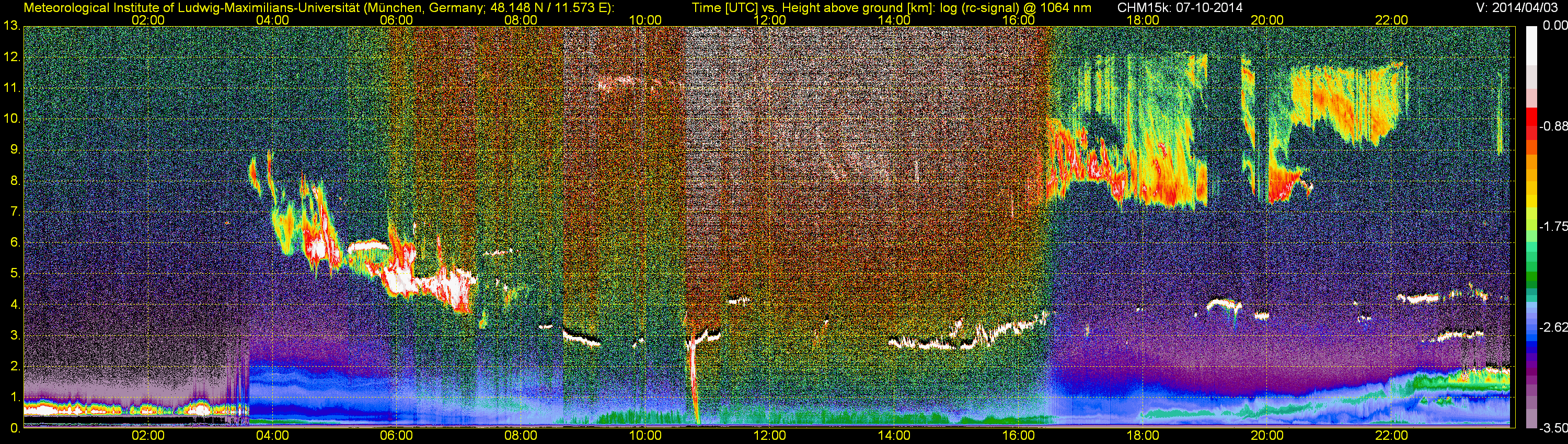The width and height of the screenshot is (1568, 444).
Task: Pick the white segment of the color scale
Action: (x=1531, y=45)
